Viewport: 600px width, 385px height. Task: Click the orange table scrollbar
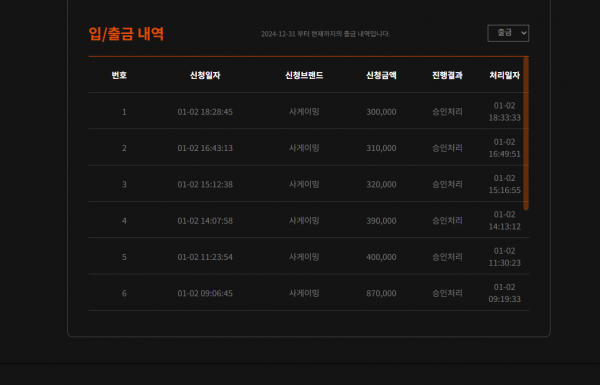click(526, 133)
